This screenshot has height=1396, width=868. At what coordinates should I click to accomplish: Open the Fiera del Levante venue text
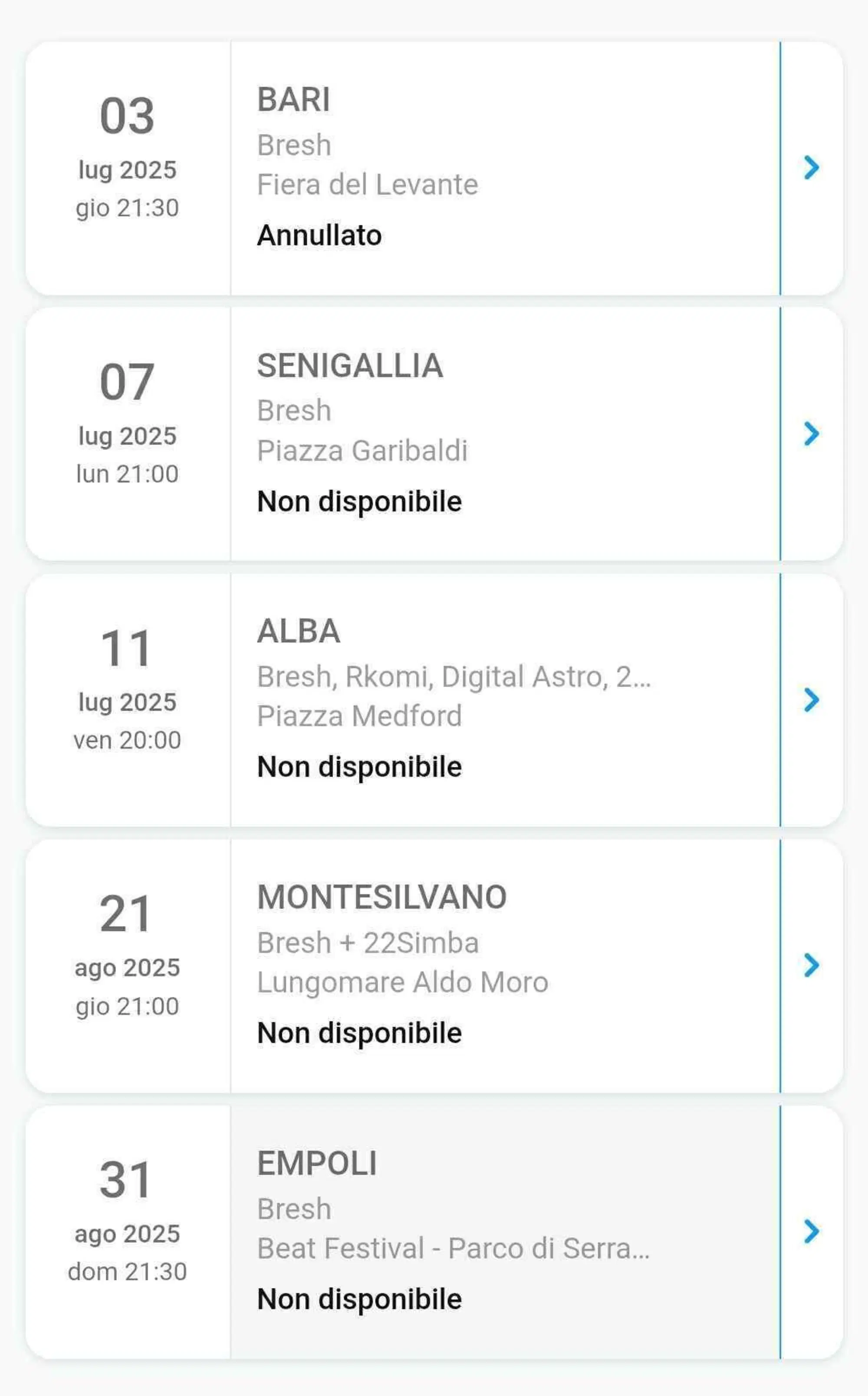(368, 185)
